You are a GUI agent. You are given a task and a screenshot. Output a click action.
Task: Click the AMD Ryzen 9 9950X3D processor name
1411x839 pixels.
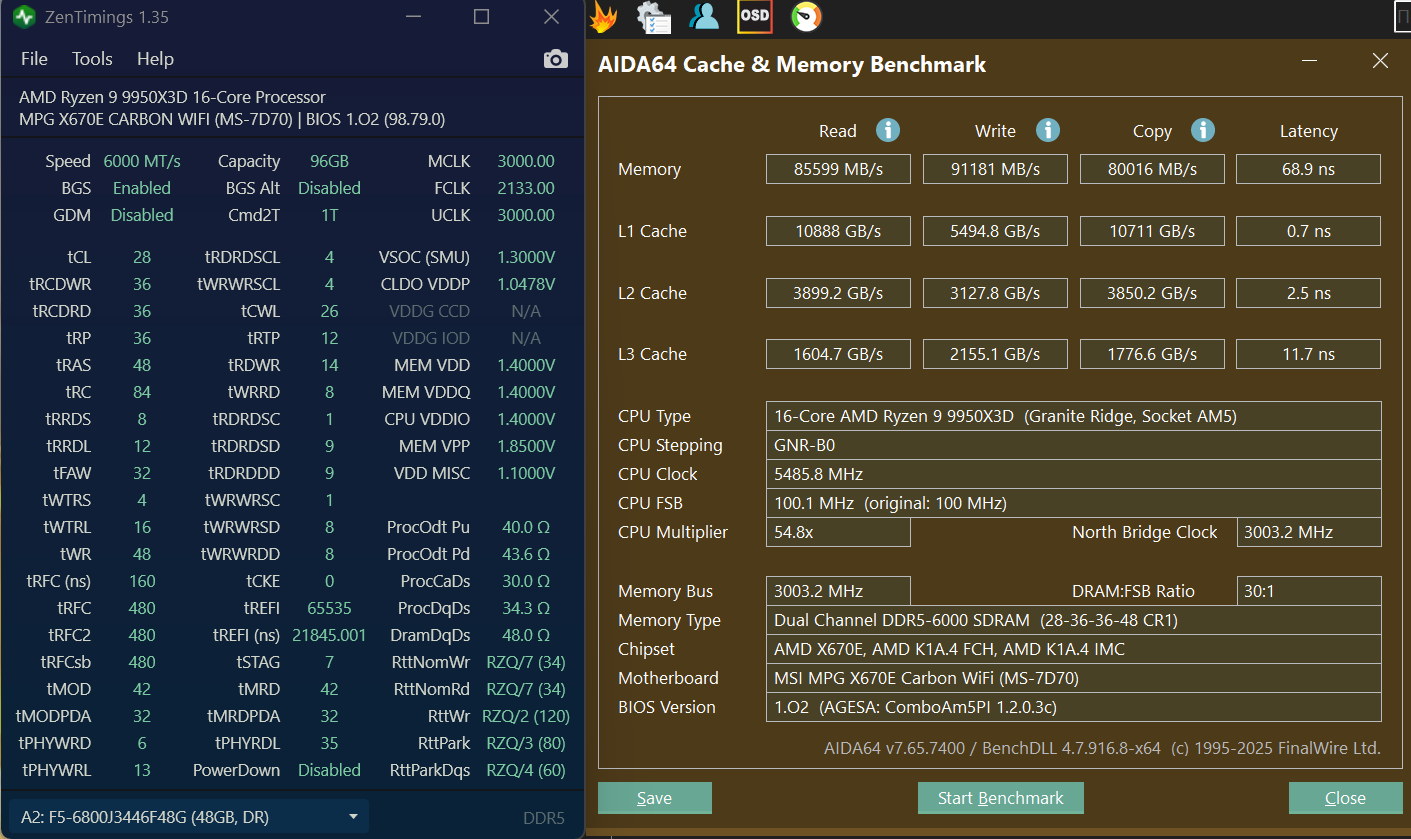(x=172, y=97)
